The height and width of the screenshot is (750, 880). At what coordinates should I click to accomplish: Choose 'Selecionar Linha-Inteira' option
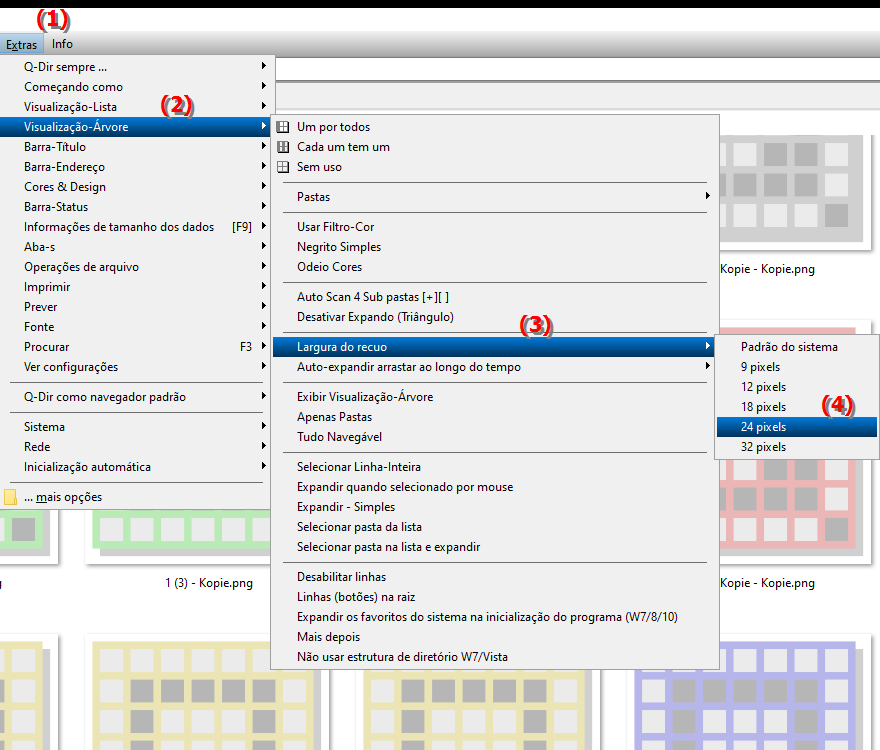tap(358, 467)
